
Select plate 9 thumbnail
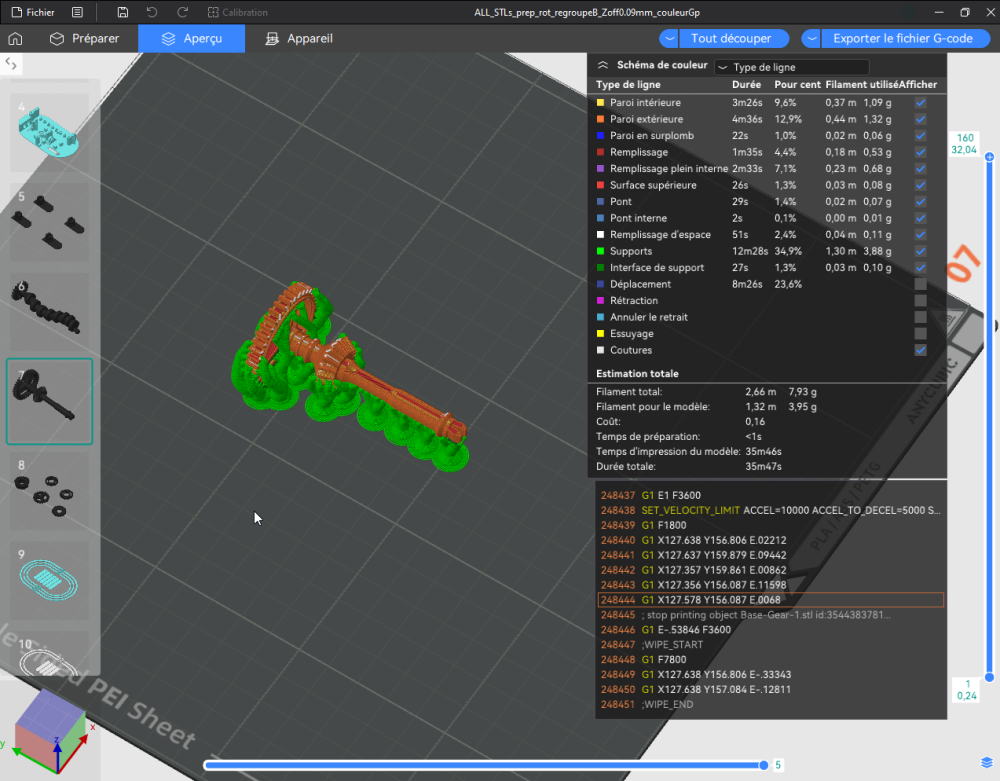(49, 581)
